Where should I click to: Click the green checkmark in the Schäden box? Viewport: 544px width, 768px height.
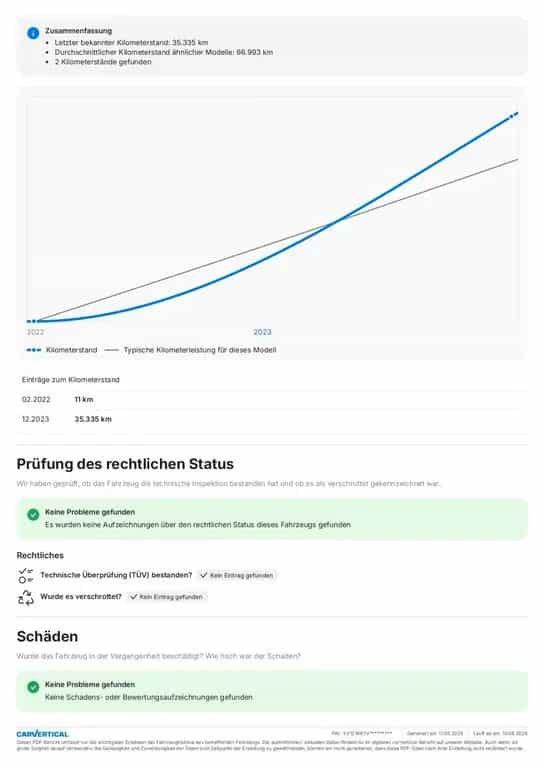tap(33, 687)
